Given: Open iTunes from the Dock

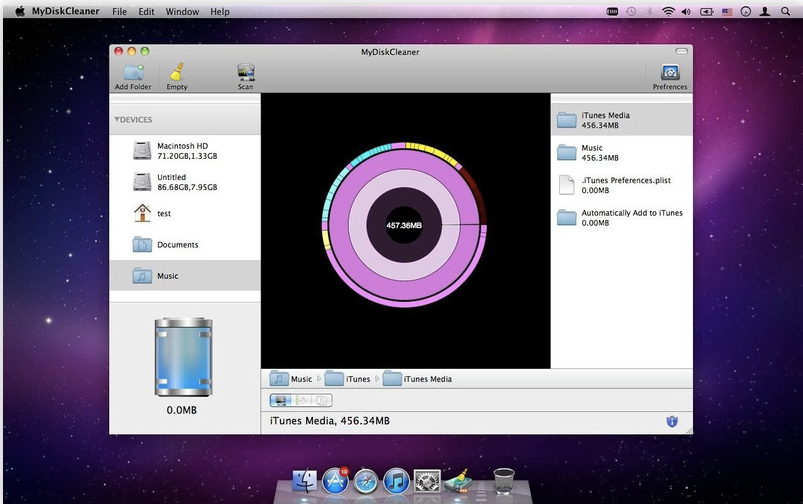Looking at the screenshot, I should coord(396,481).
